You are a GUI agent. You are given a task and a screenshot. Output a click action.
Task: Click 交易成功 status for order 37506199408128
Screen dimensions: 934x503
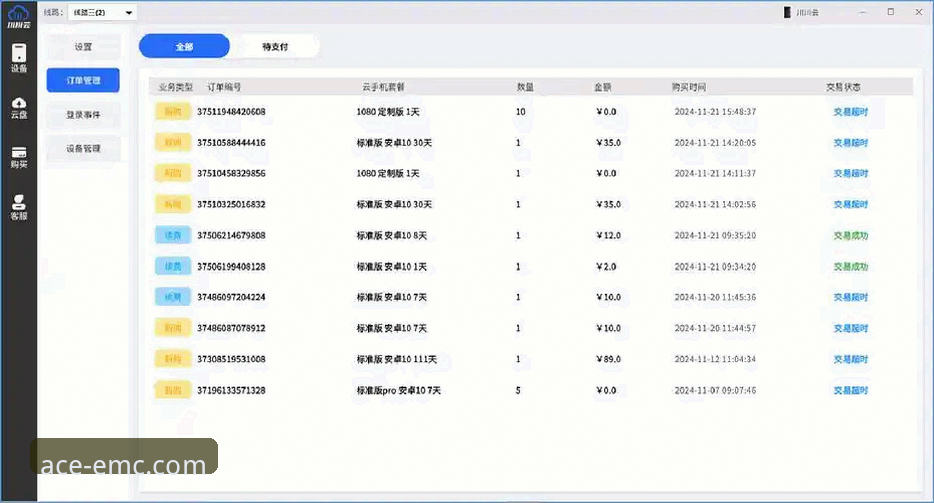(851, 266)
